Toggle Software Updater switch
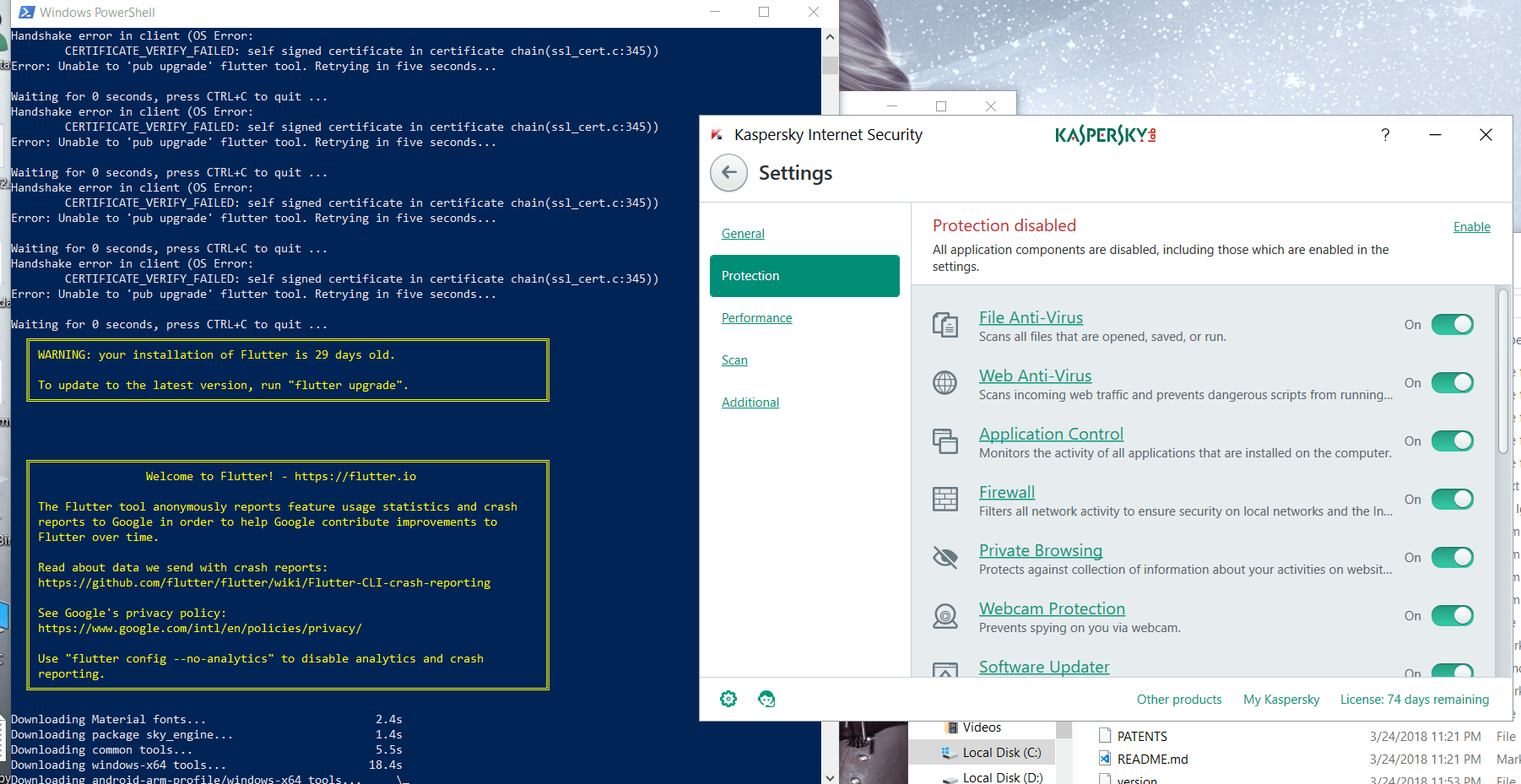 click(x=1453, y=671)
